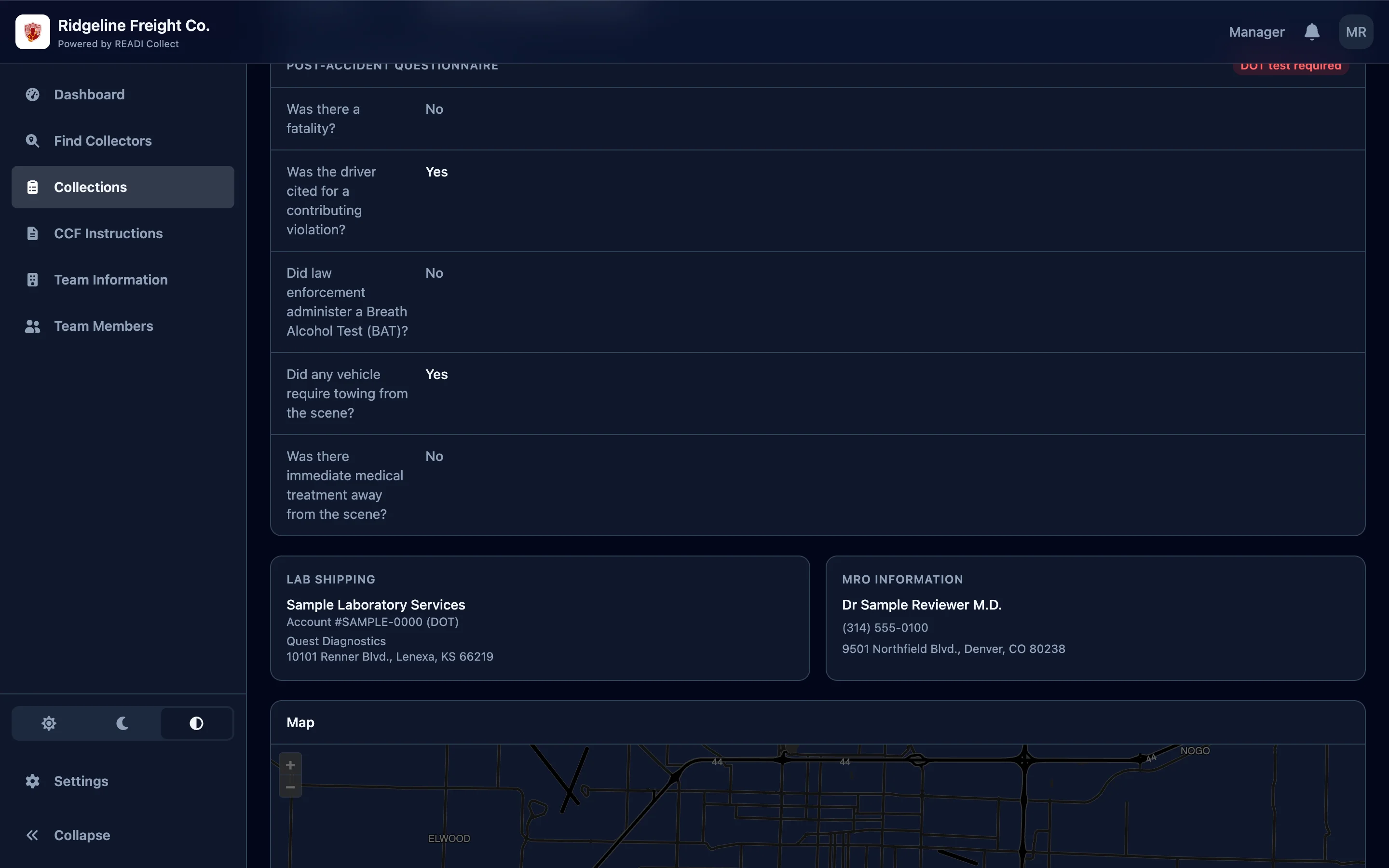Open the MR user avatar menu

click(1356, 31)
